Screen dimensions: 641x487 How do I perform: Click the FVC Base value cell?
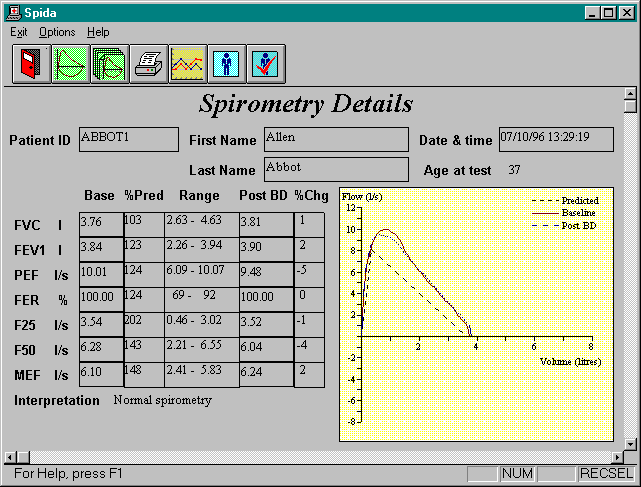pyautogui.click(x=100, y=224)
